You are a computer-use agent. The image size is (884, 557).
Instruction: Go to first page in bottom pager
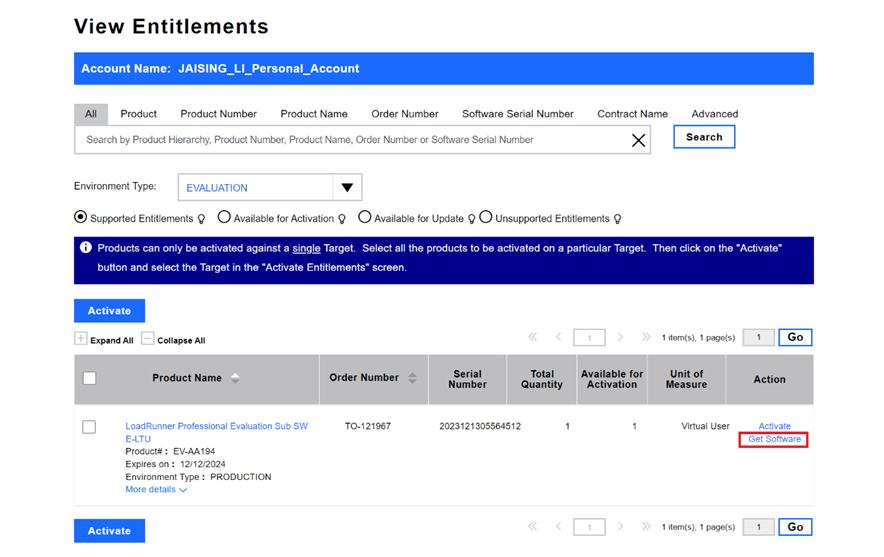coord(533,527)
